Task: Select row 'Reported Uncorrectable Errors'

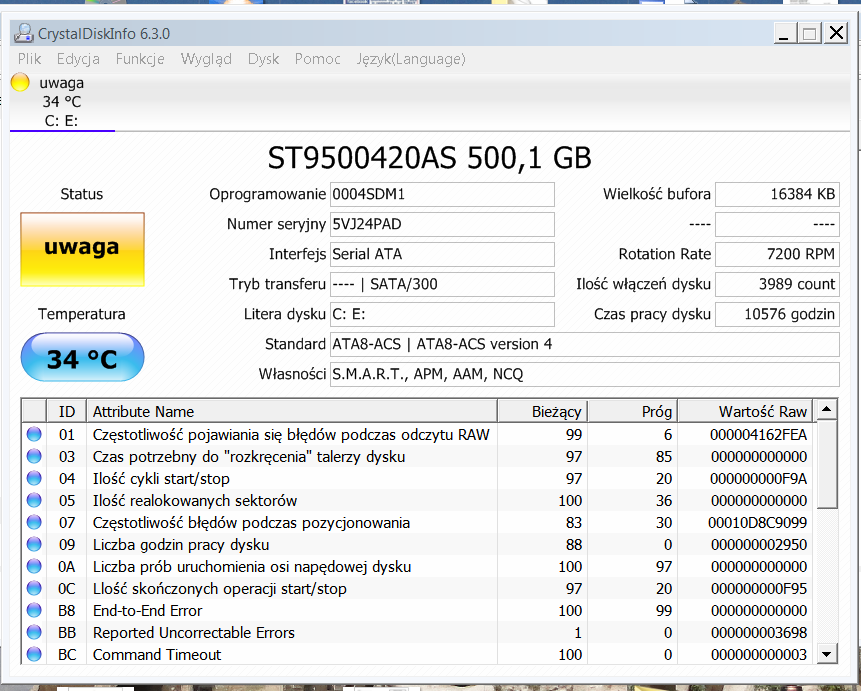Action: [419, 632]
